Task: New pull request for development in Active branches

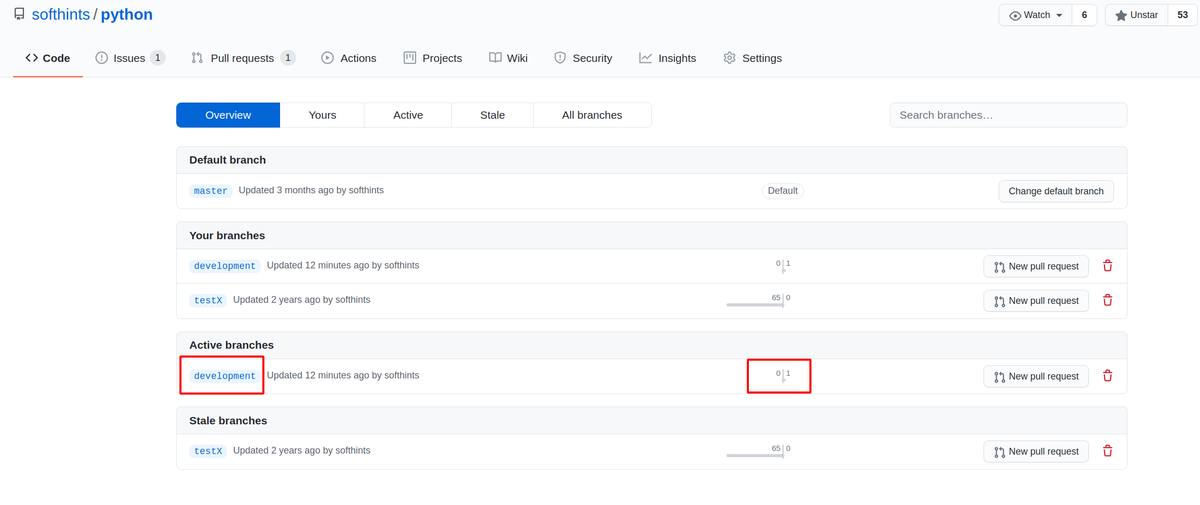Action: (x=1036, y=376)
